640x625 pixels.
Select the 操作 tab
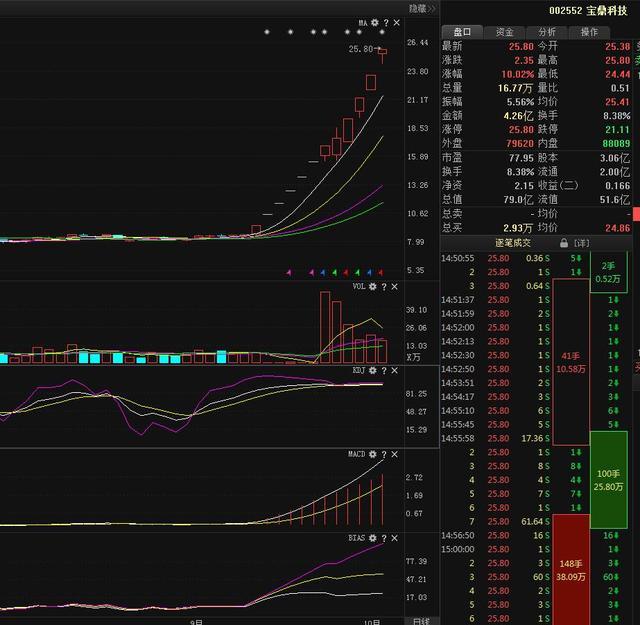589,32
